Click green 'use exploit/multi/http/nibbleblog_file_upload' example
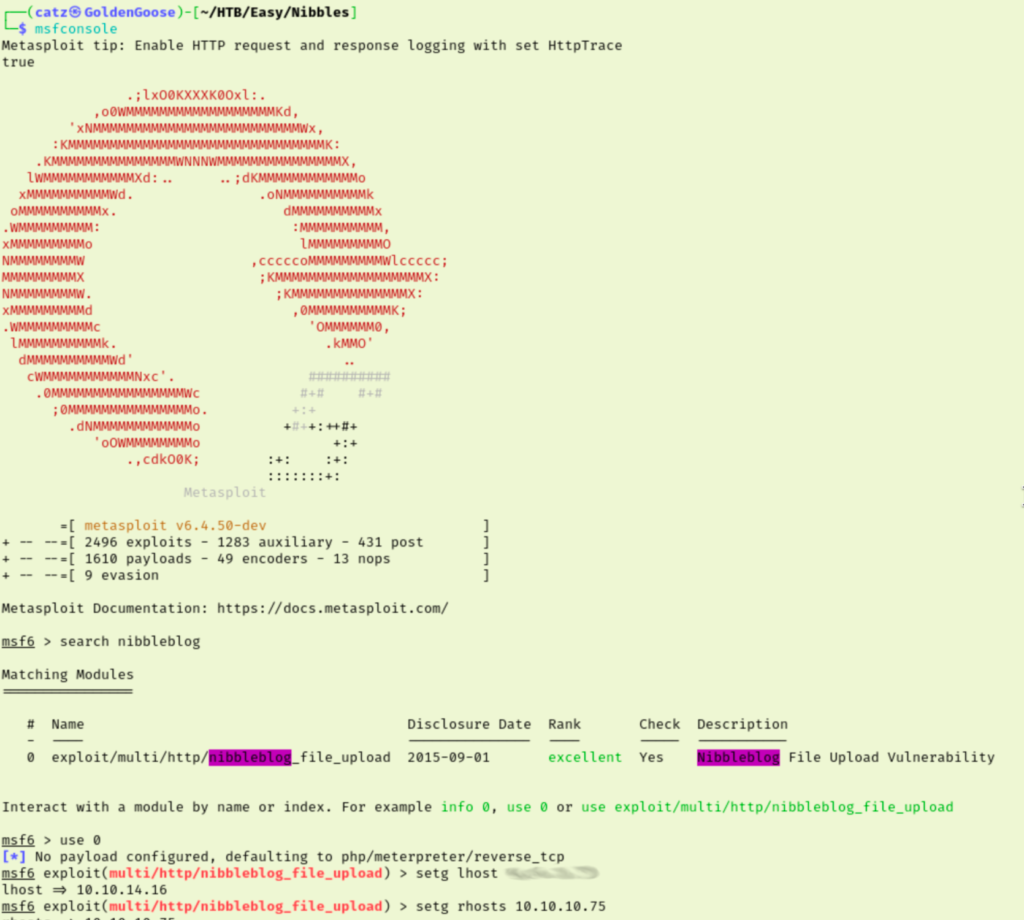Screen dimensions: 1024x920 [x=767, y=807]
